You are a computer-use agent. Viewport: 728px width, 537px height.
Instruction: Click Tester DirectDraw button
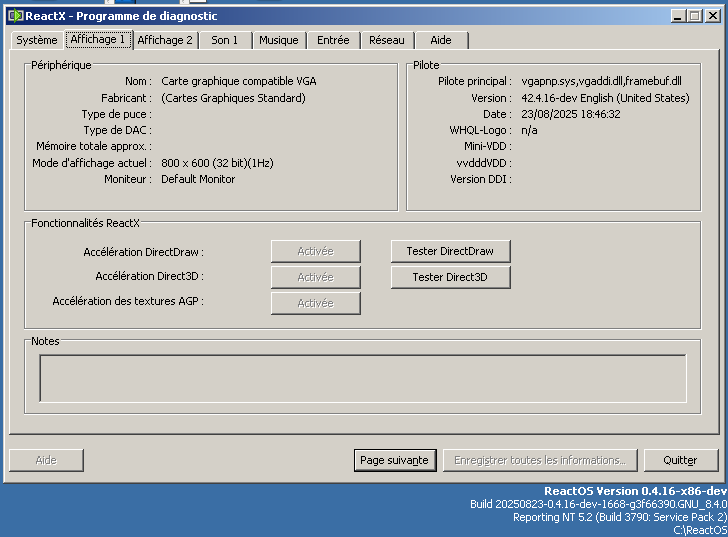tap(450, 251)
